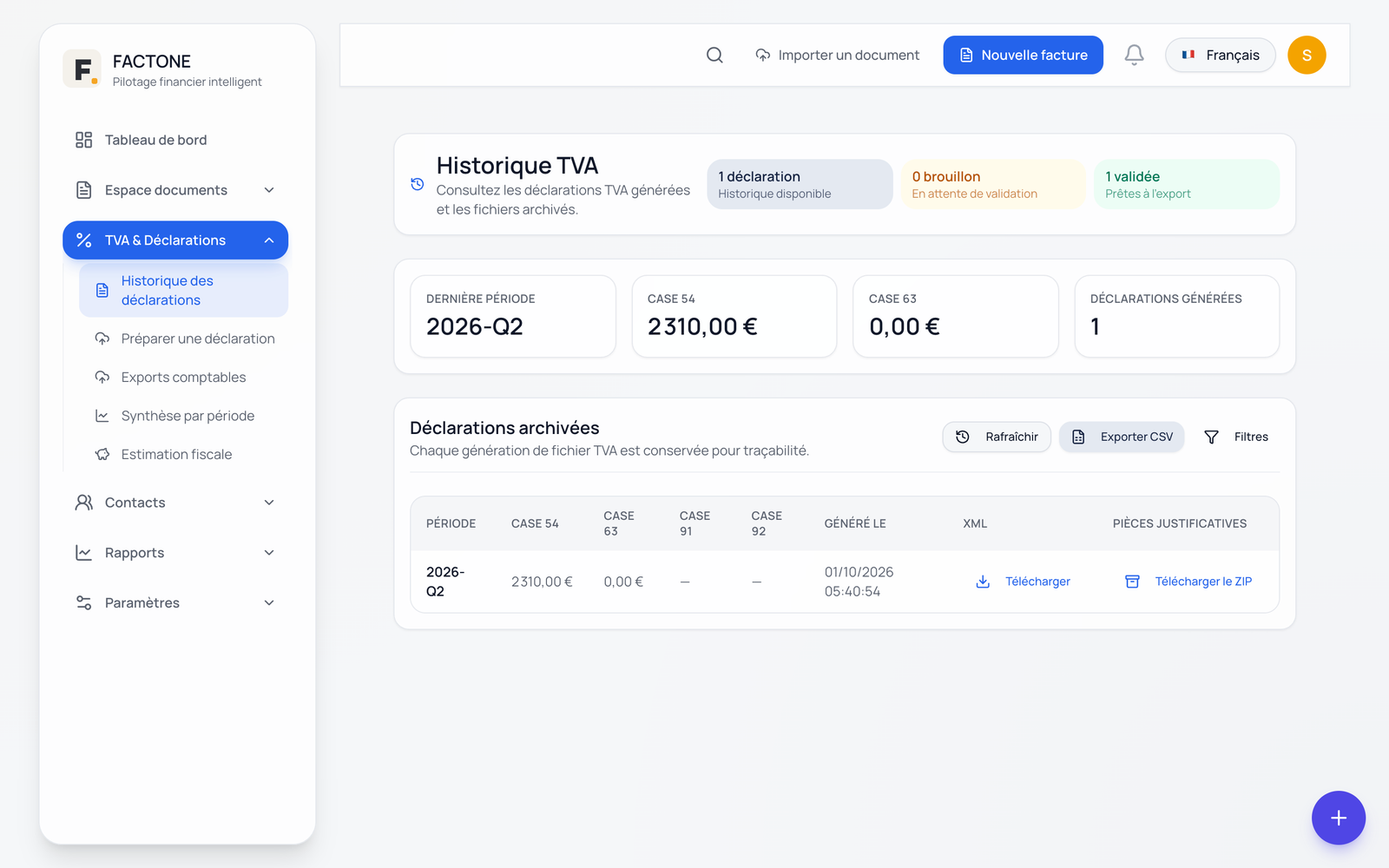1389x868 pixels.
Task: Click the Tableau de bord grid icon
Action: (x=83, y=140)
